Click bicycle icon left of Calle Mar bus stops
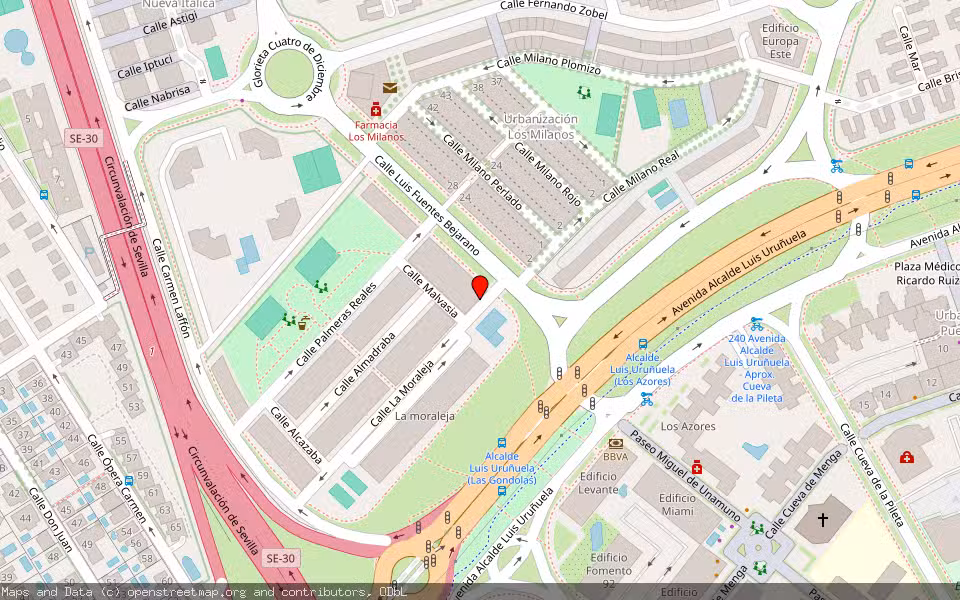960x600 pixels. (836, 165)
